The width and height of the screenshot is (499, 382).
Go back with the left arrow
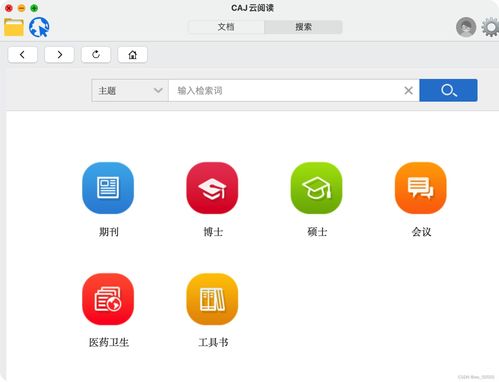[x=22, y=55]
